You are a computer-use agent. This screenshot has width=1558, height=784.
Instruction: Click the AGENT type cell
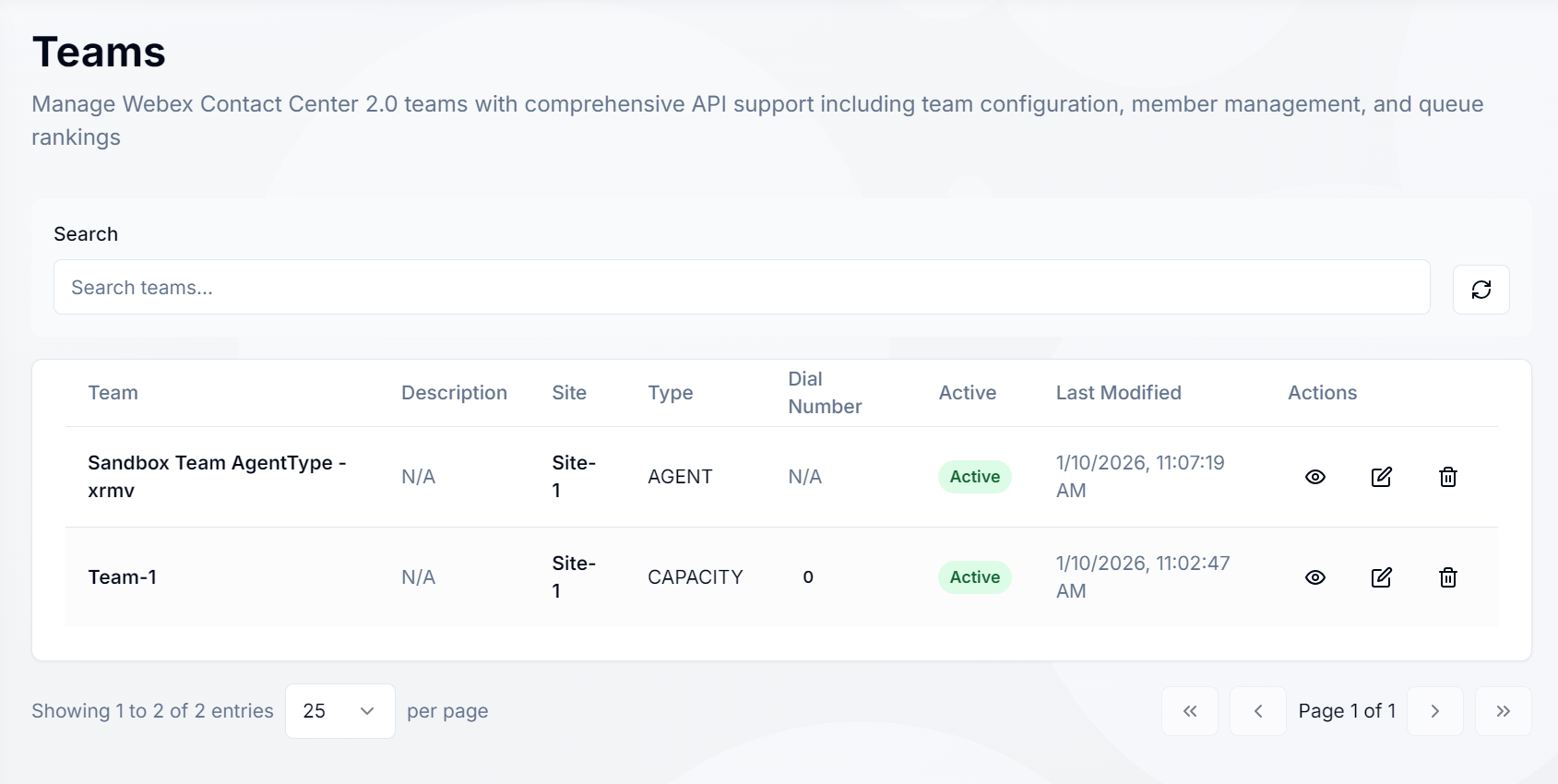click(680, 477)
